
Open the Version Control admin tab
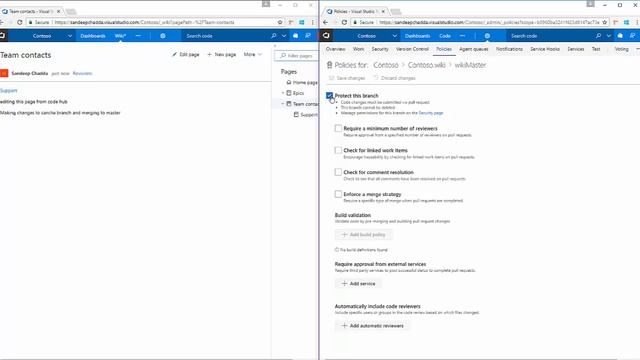tap(412, 49)
